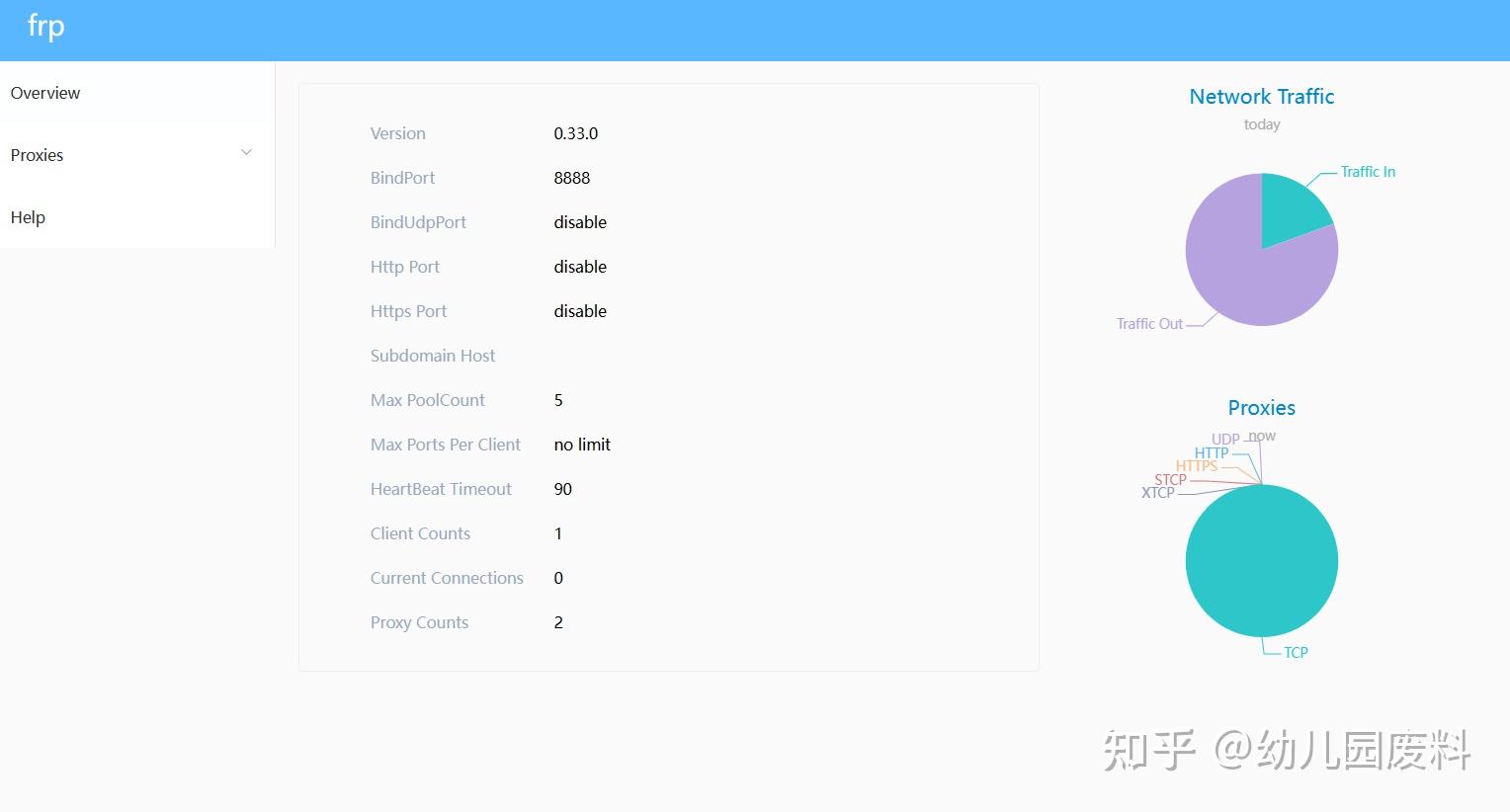The width and height of the screenshot is (1510, 812).
Task: Click the XTCP label in proxies chart
Action: coord(1158,493)
